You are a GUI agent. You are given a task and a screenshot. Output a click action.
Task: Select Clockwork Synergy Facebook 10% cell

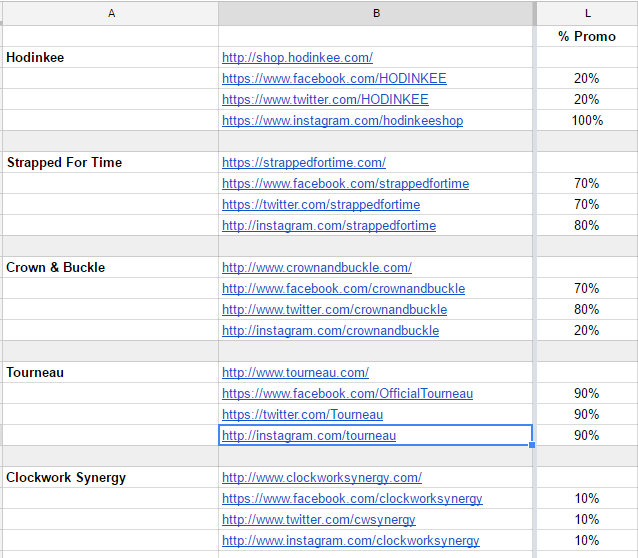tap(587, 499)
